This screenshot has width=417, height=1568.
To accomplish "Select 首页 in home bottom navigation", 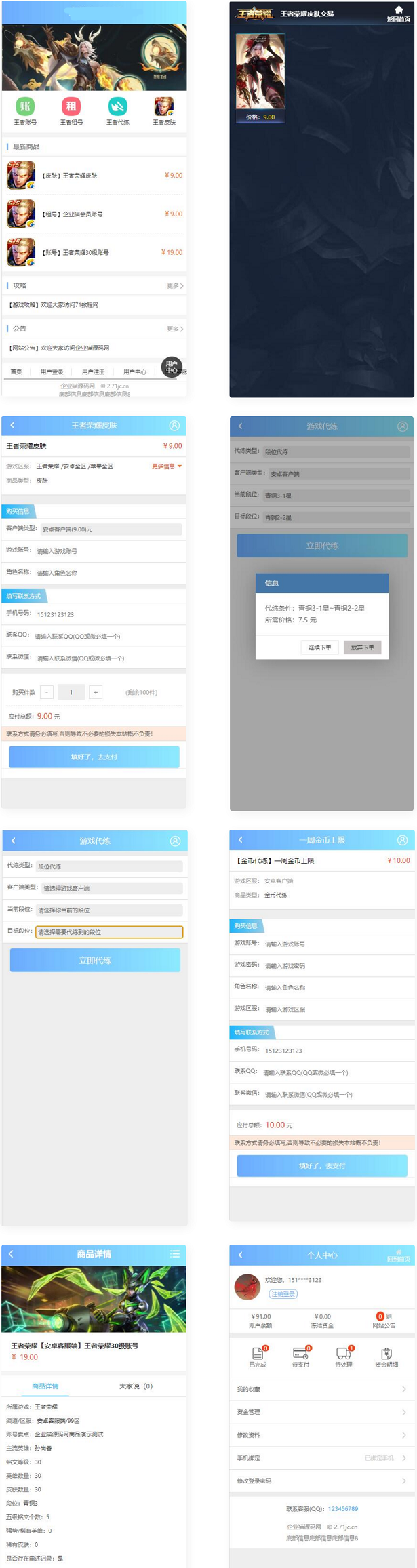I will tap(16, 371).
